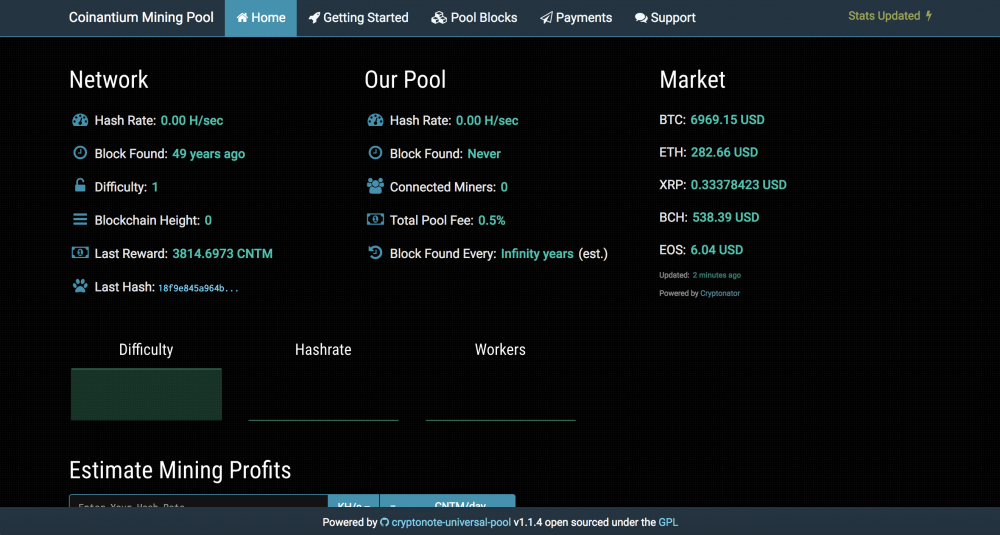Open the Support tab
Screen dimensions: 1000x535
pyautogui.click(x=665, y=18)
